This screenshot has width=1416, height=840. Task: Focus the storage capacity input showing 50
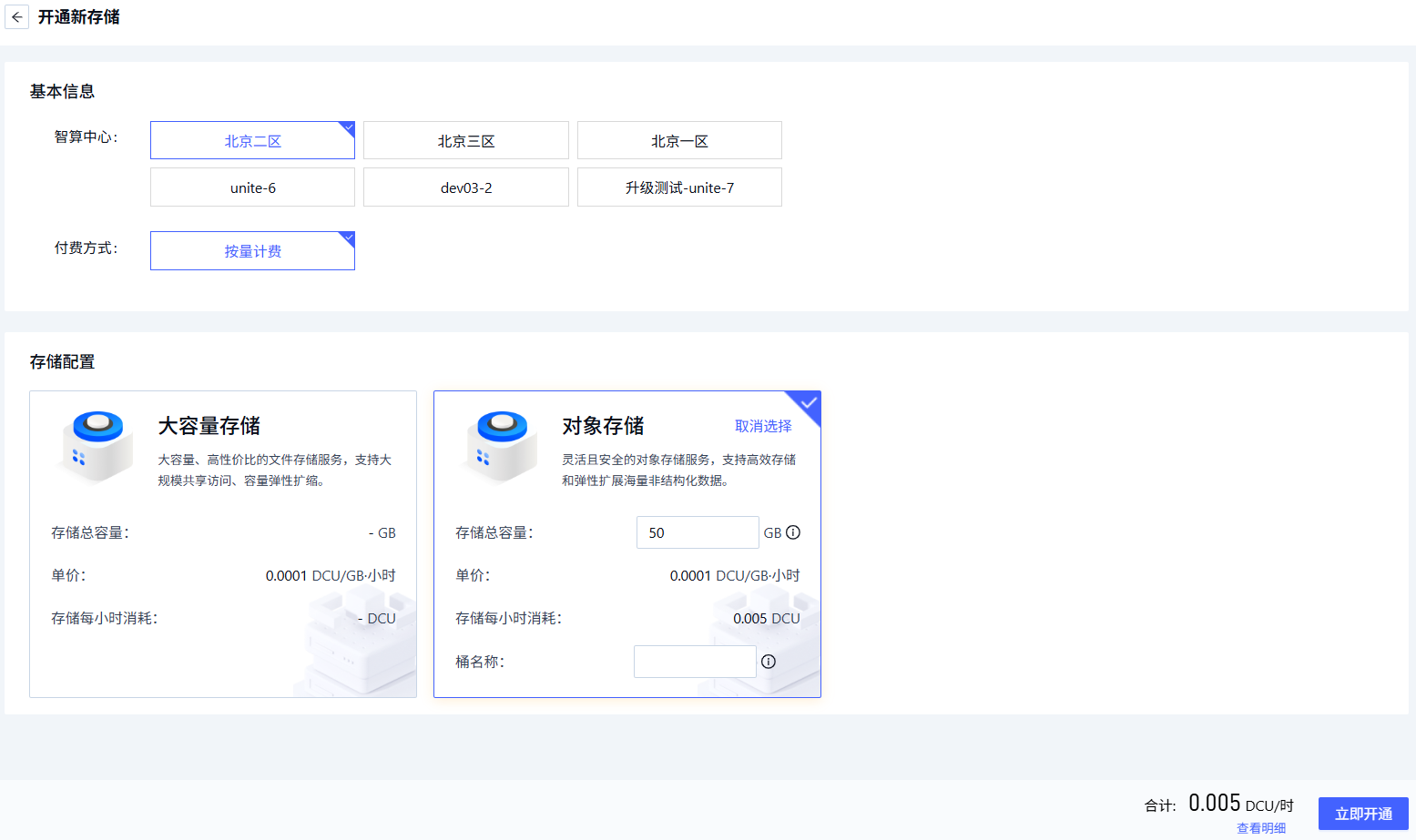click(697, 532)
